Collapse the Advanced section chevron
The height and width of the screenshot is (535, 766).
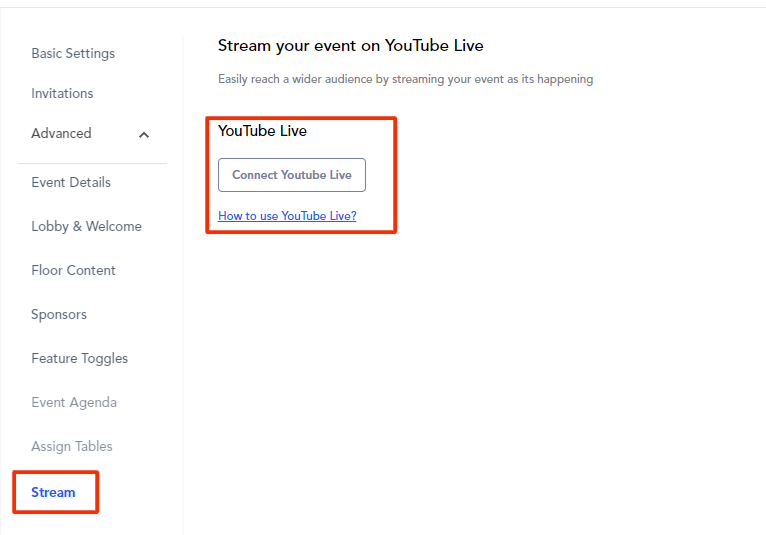coord(144,135)
